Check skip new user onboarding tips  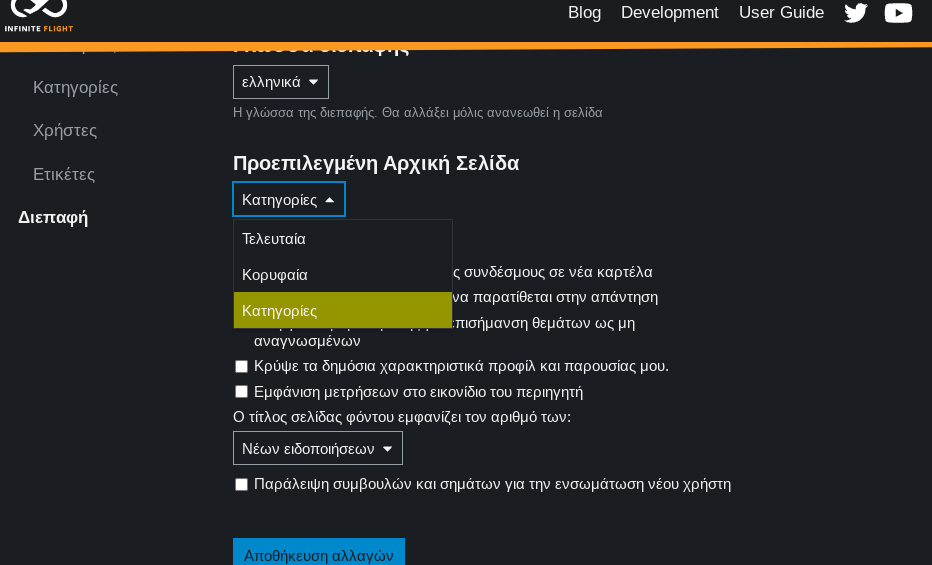point(241,485)
